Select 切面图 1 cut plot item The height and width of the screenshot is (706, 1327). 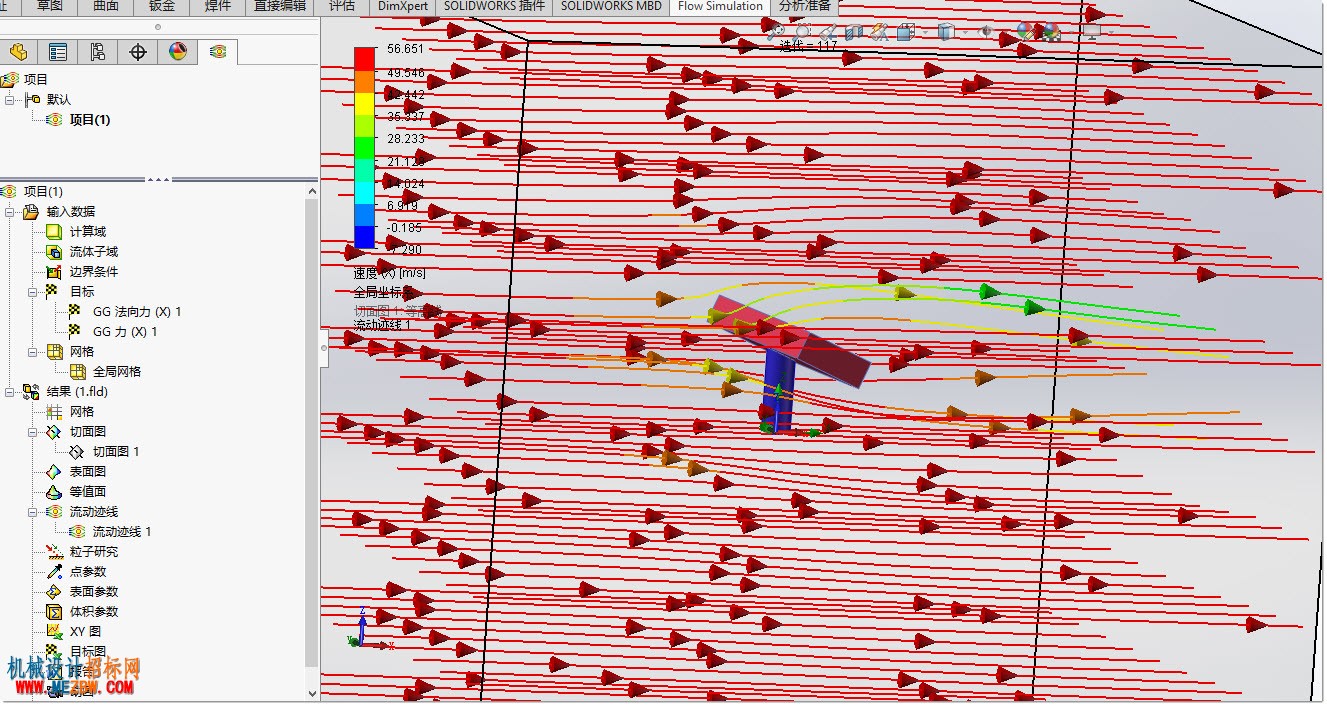(x=116, y=452)
